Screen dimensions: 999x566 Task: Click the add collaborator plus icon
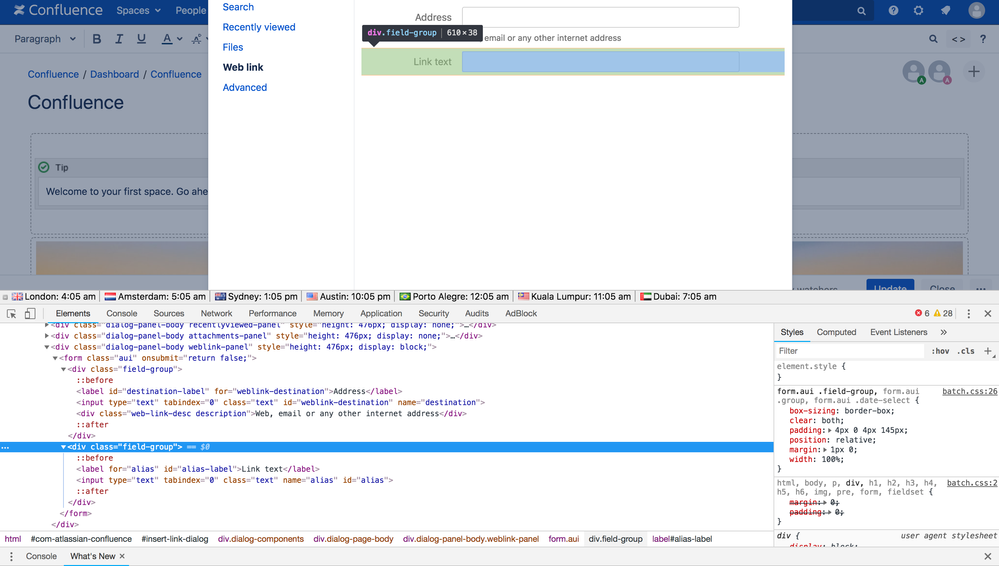coord(974,71)
